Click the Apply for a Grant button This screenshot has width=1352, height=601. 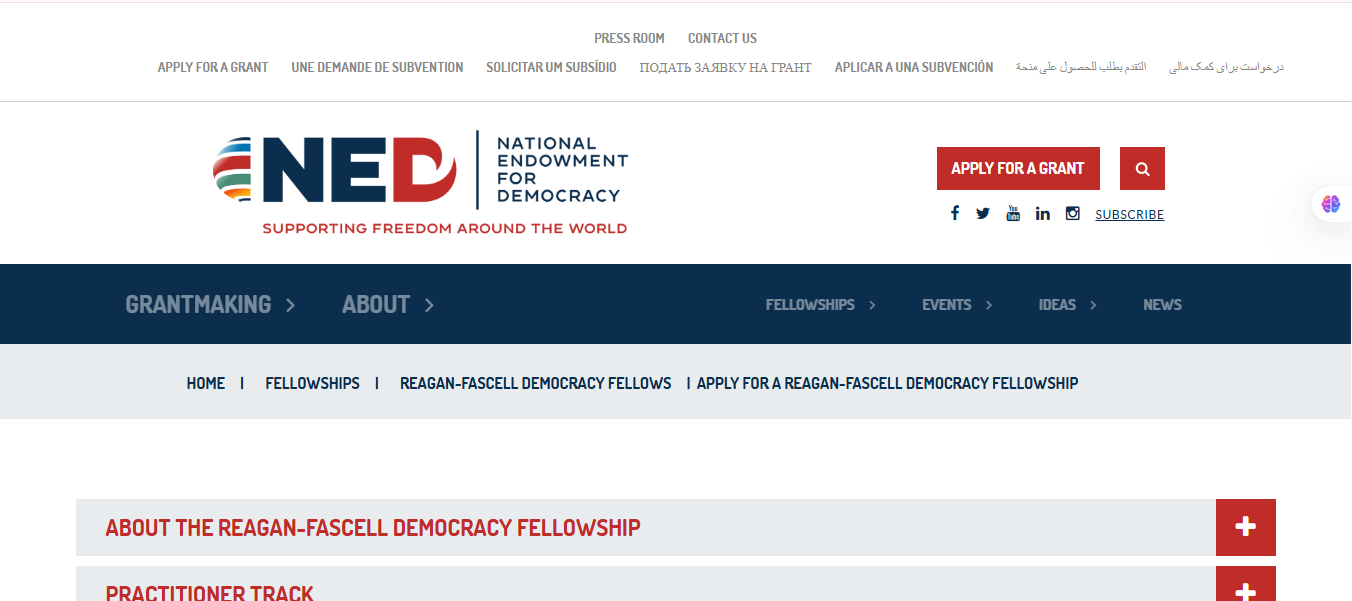coord(1018,168)
